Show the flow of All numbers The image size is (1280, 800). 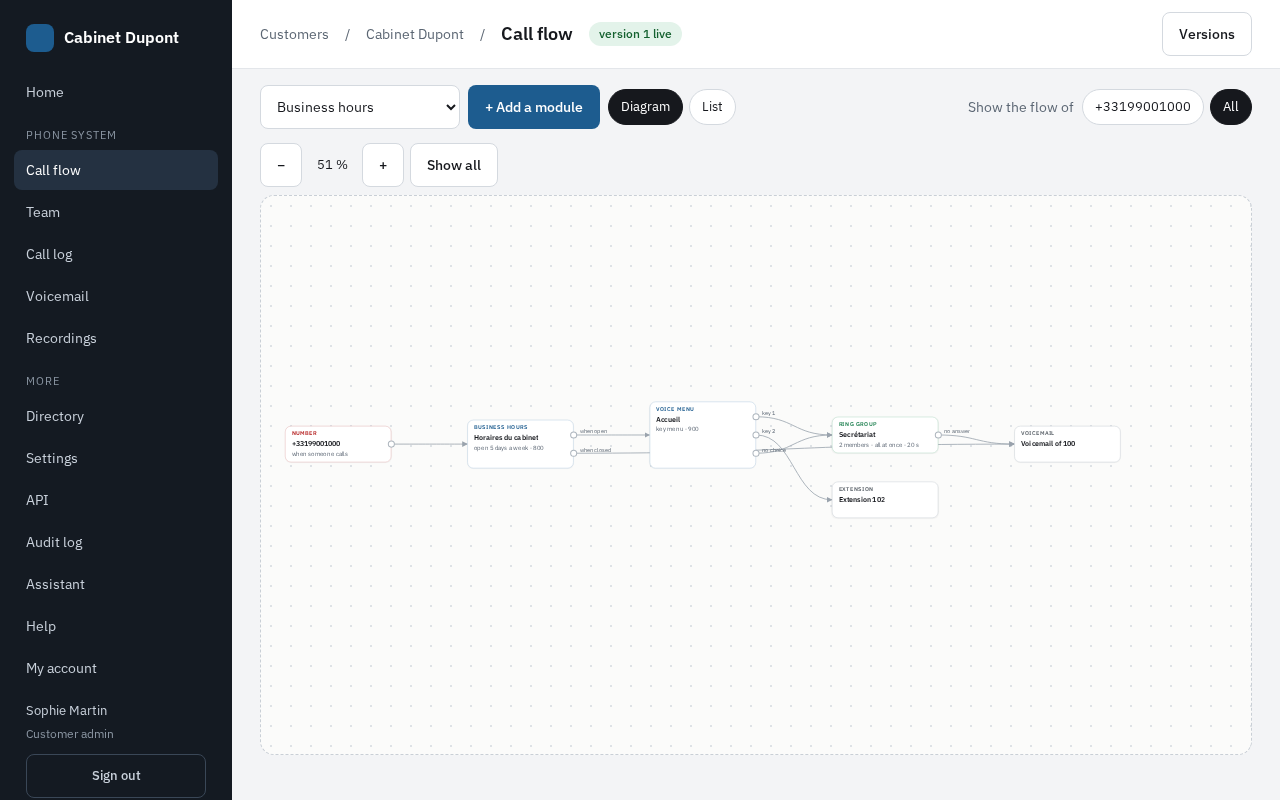coord(1230,107)
